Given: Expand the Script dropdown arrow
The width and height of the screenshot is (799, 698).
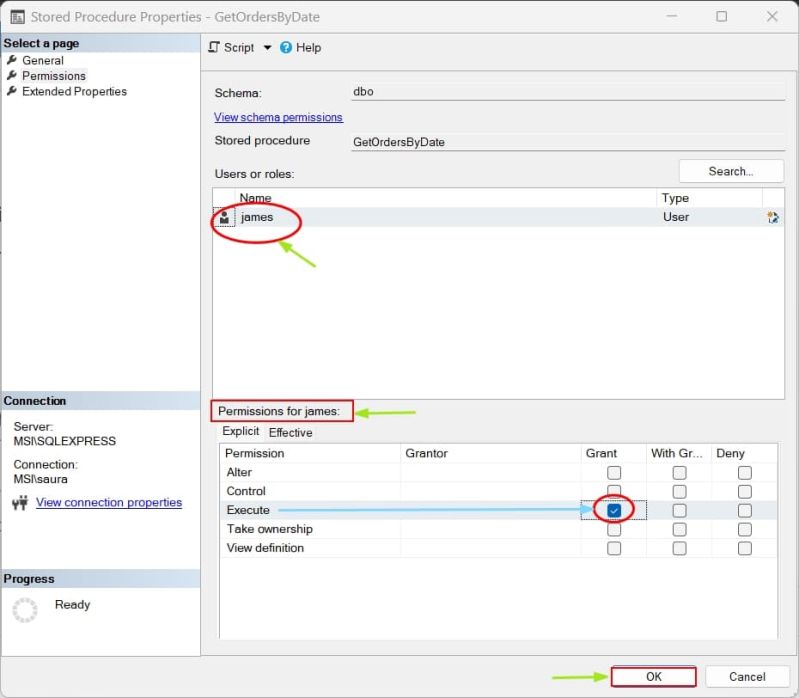Looking at the screenshot, I should [x=267, y=47].
